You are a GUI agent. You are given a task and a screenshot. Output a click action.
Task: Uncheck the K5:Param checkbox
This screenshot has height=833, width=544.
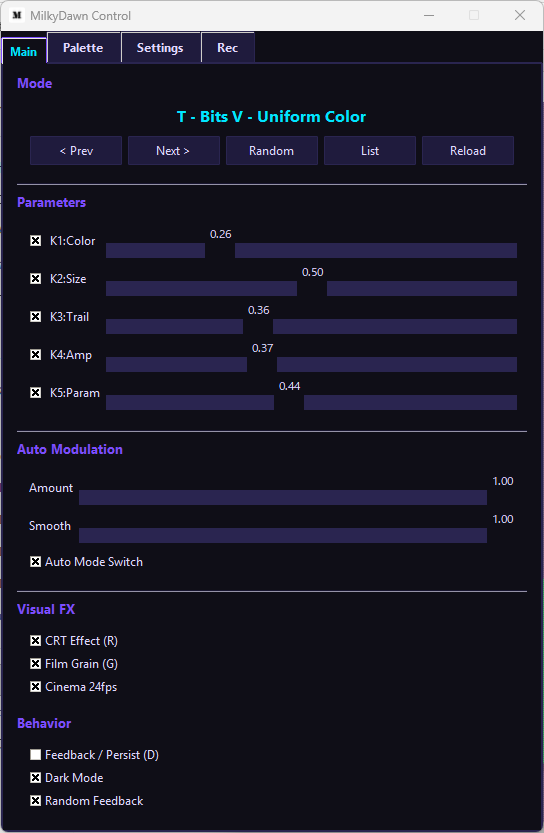point(36,393)
